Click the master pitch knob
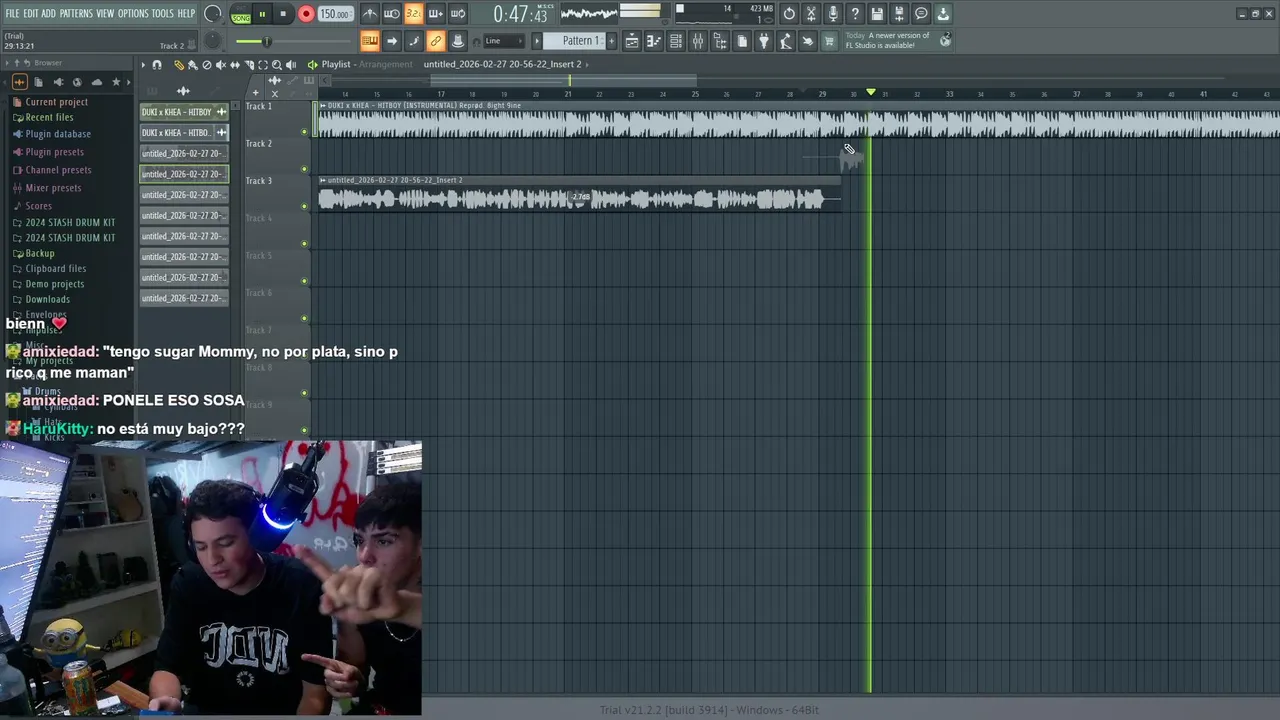 tap(213, 41)
